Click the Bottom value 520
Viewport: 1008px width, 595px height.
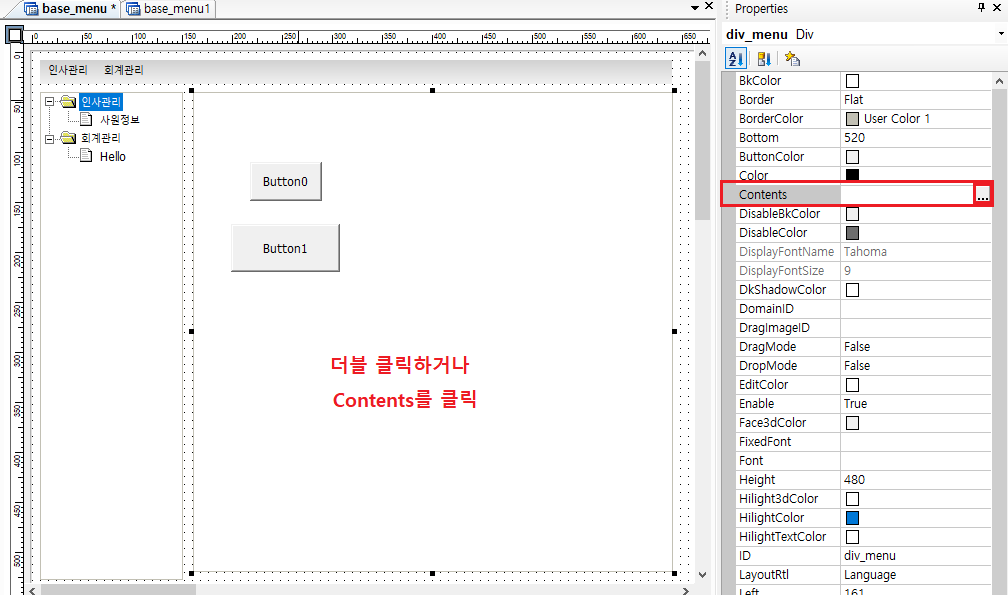pyautogui.click(x=854, y=138)
